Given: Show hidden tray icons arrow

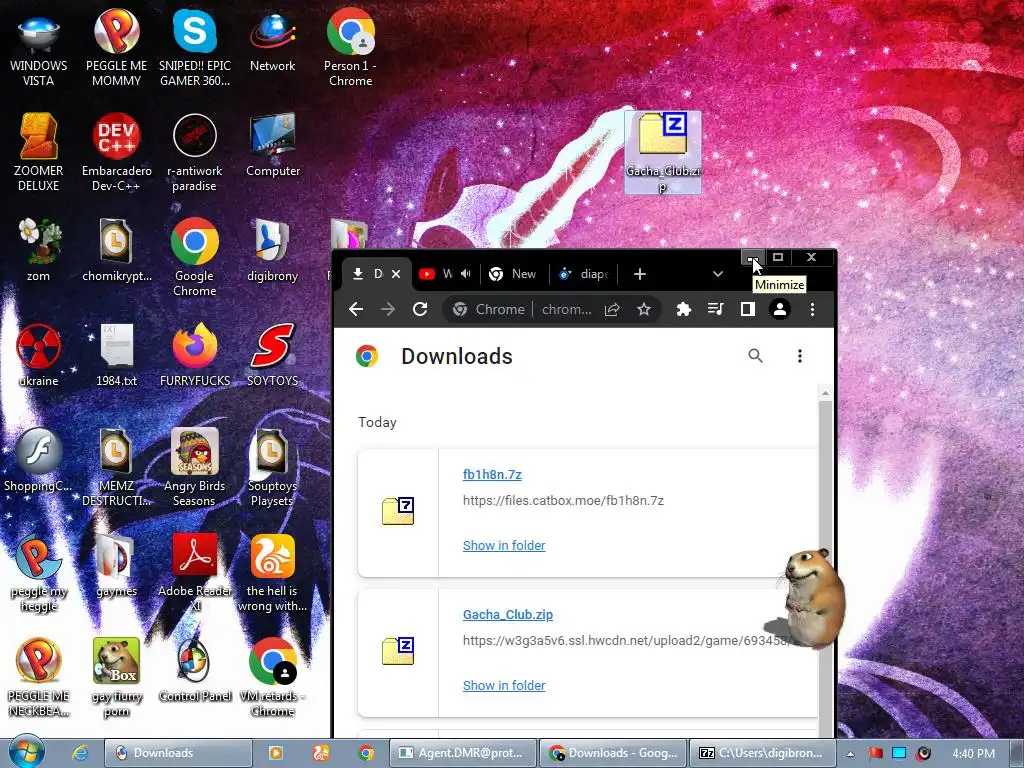Looking at the screenshot, I should point(850,753).
